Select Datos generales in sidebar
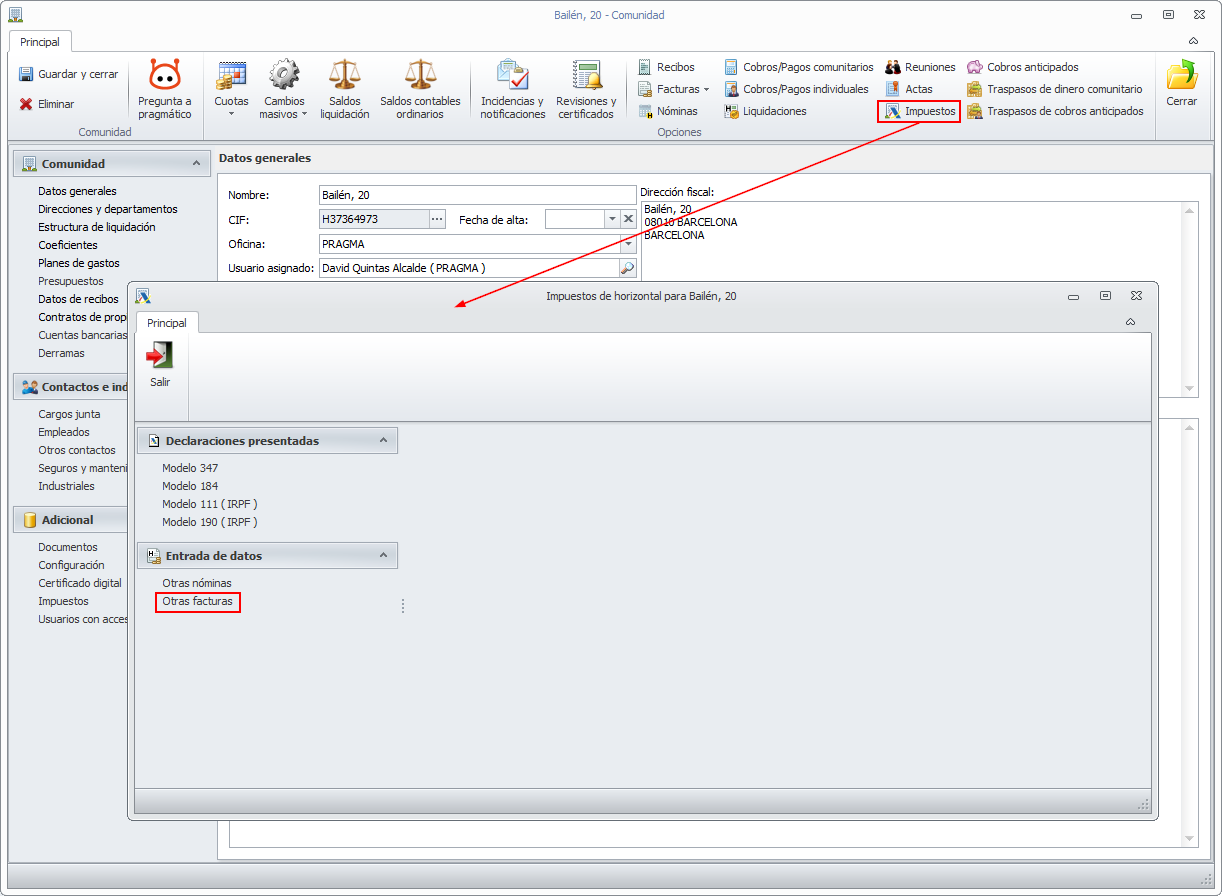Screen dimensions: 1222x896 pos(77,191)
